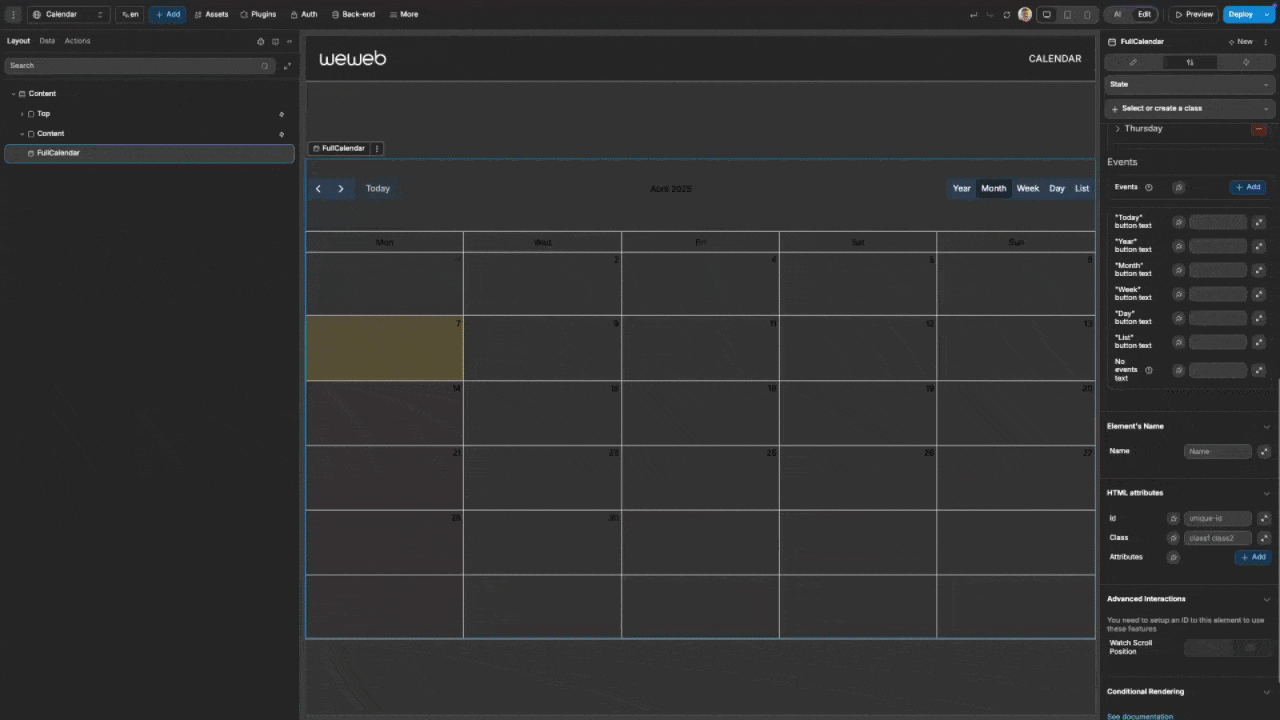Click the bind icon next to Events

1178,187
